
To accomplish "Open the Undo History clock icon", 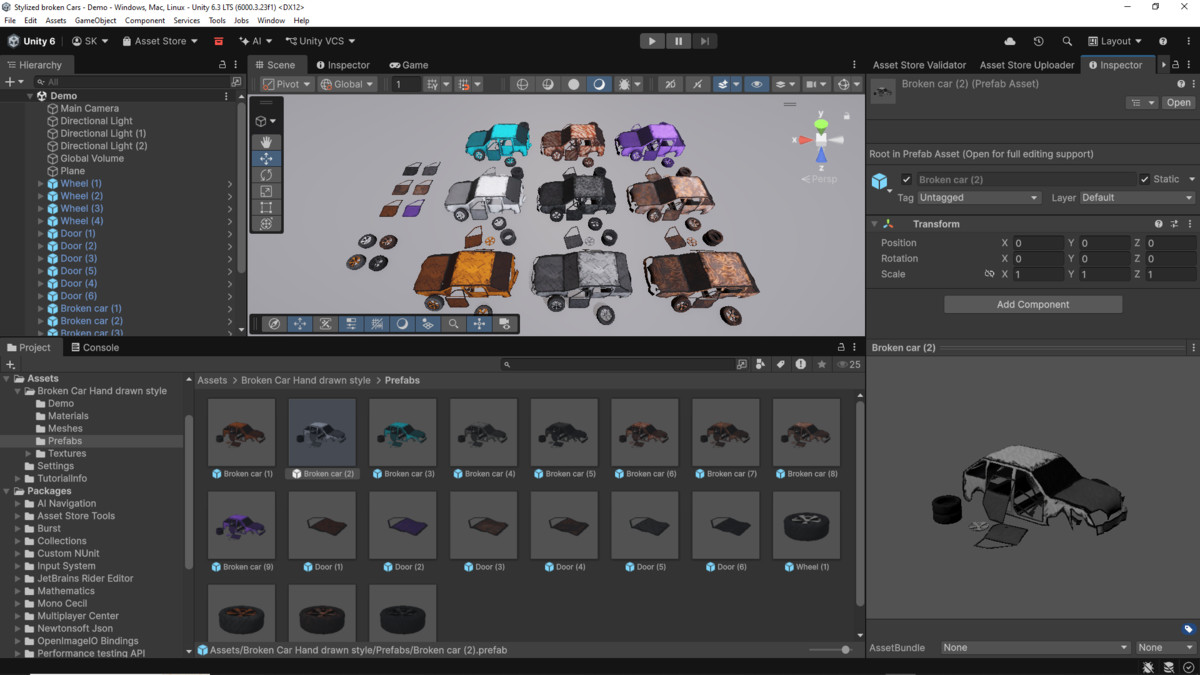I will click(1038, 41).
